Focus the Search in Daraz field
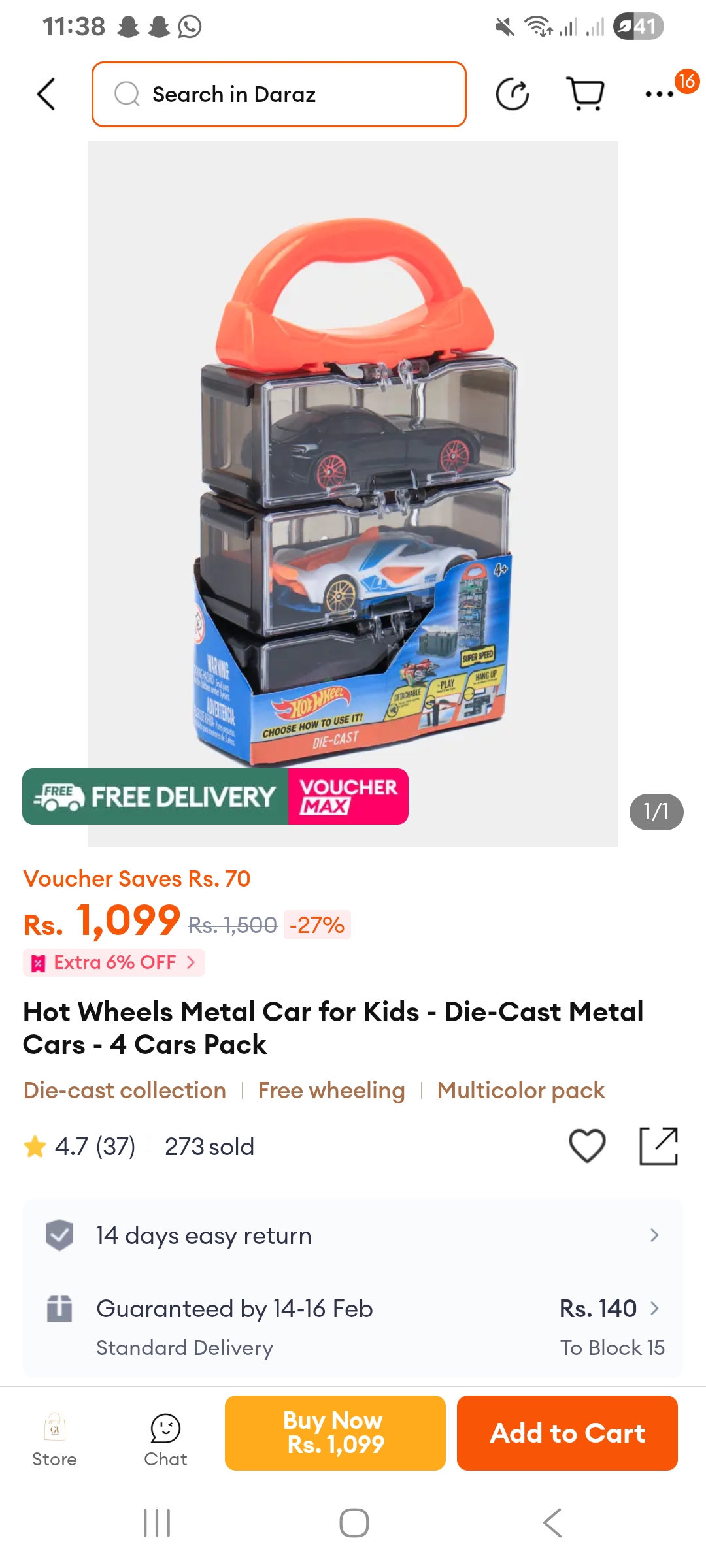Screen dimensions: 706x1568 click(279, 95)
